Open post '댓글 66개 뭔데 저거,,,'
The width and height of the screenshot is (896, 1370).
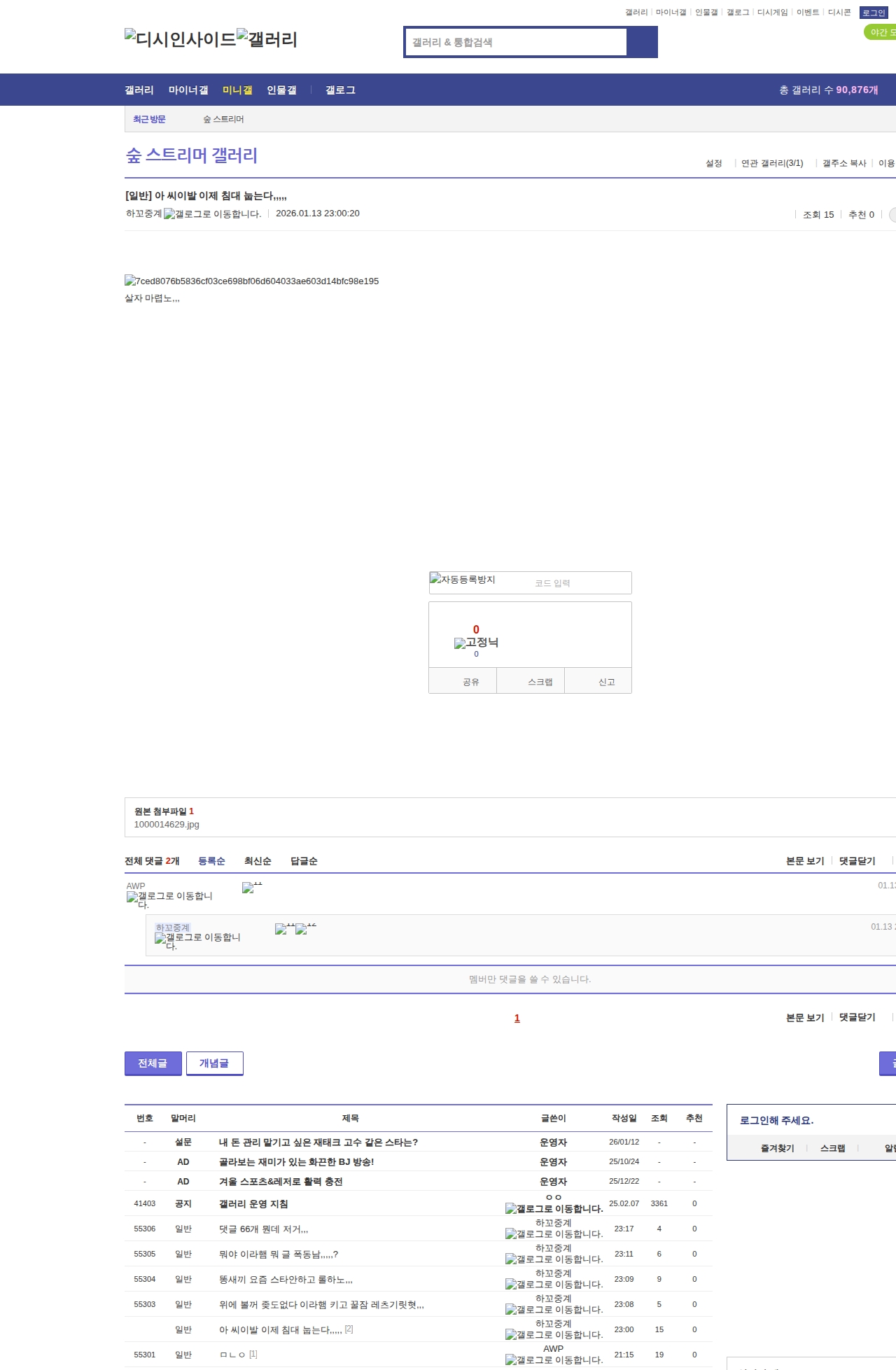[x=263, y=1229]
